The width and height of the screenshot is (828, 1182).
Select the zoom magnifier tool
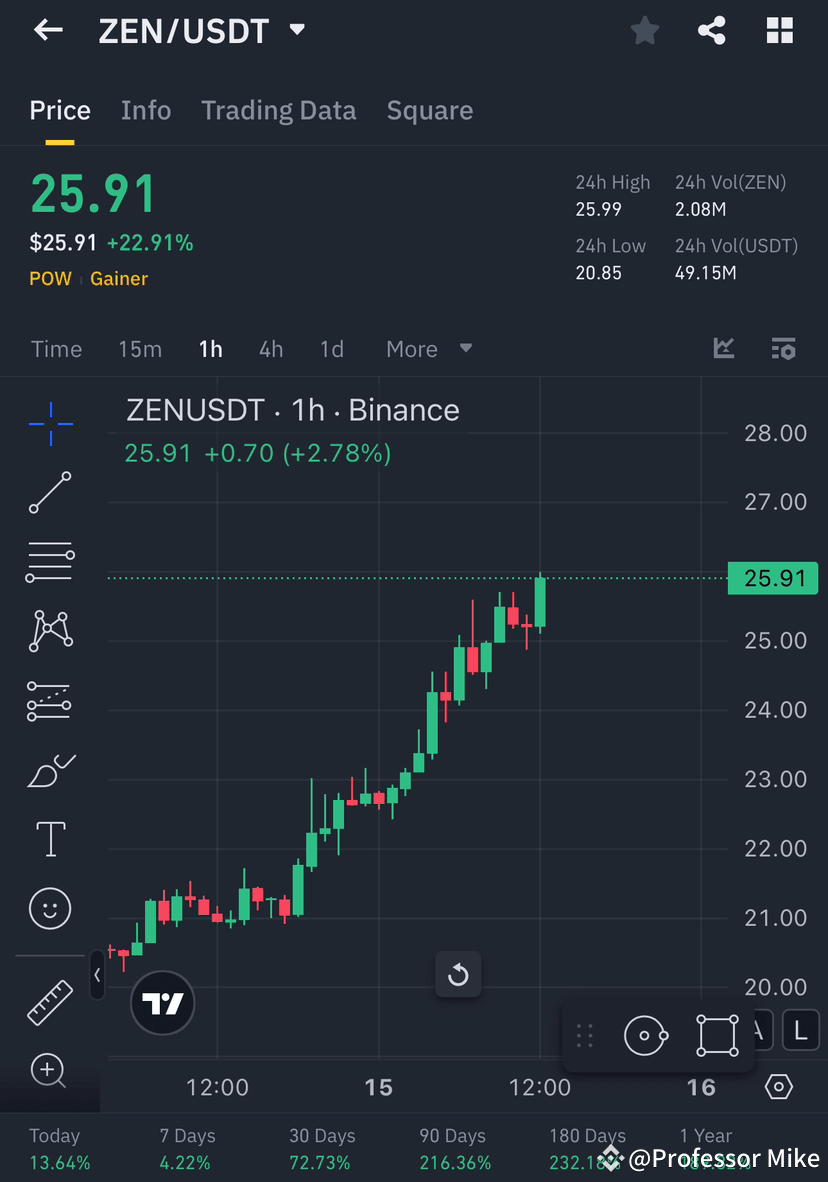[x=50, y=1071]
